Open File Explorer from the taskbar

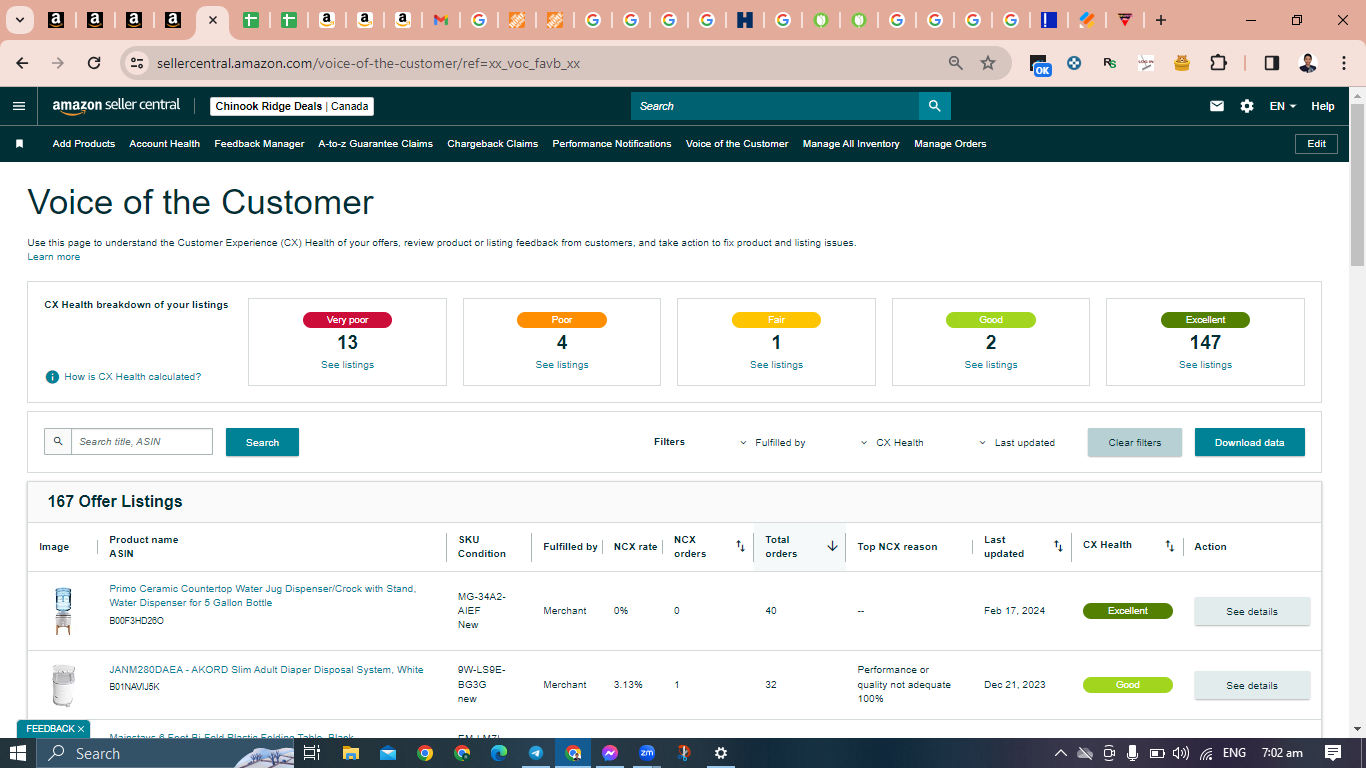pyautogui.click(x=351, y=753)
